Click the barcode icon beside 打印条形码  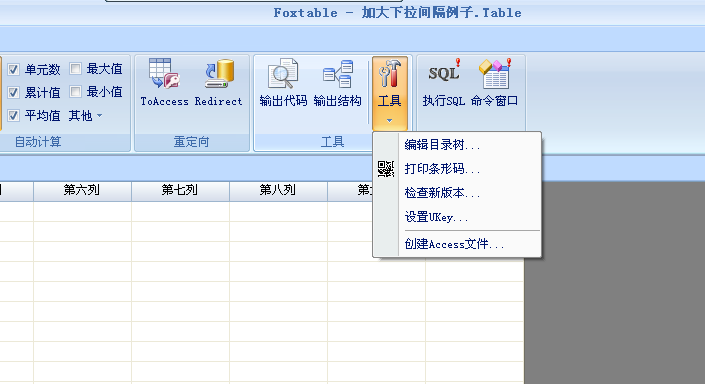point(386,169)
